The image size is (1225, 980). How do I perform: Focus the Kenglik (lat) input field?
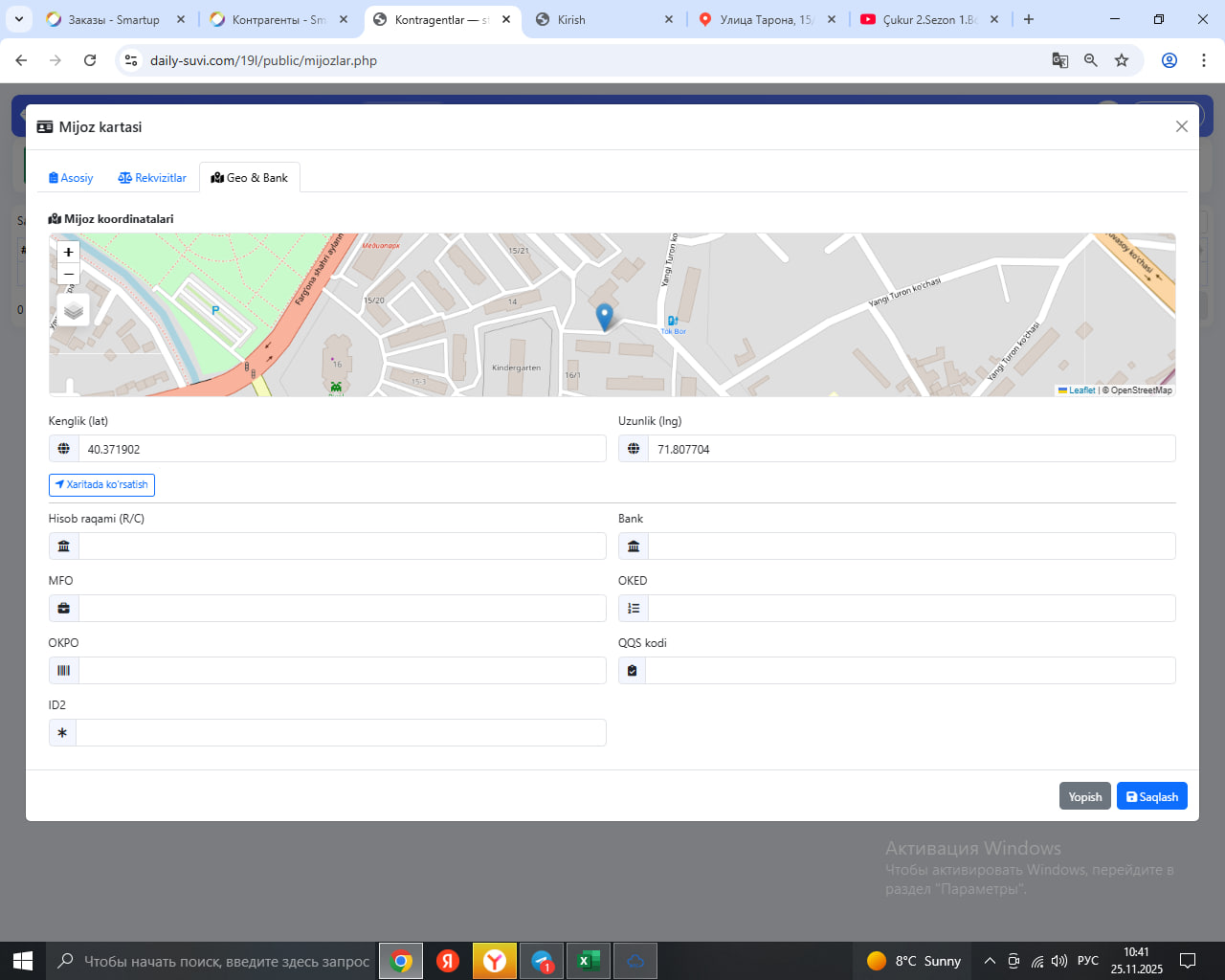coord(342,449)
